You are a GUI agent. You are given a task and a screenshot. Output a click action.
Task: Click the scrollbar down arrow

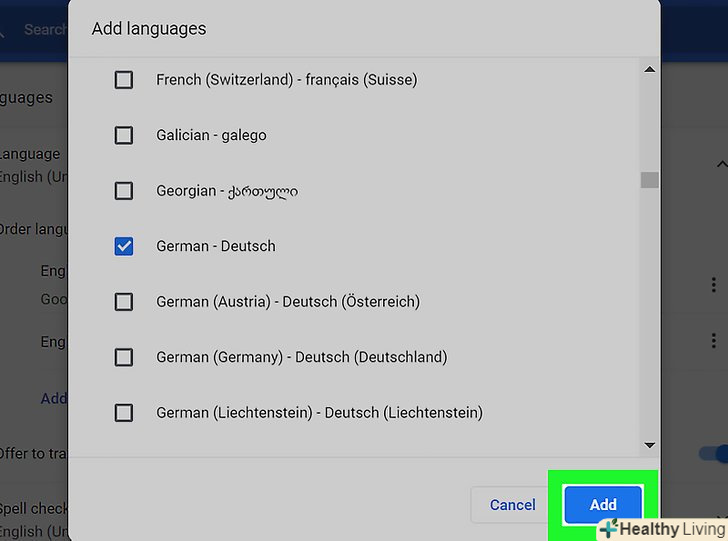coord(650,444)
